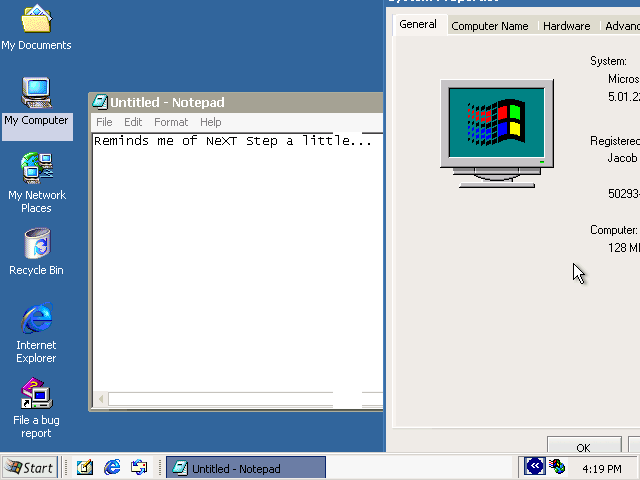
Task: Activate Untitled - Notepad taskbar button
Action: click(x=246, y=467)
